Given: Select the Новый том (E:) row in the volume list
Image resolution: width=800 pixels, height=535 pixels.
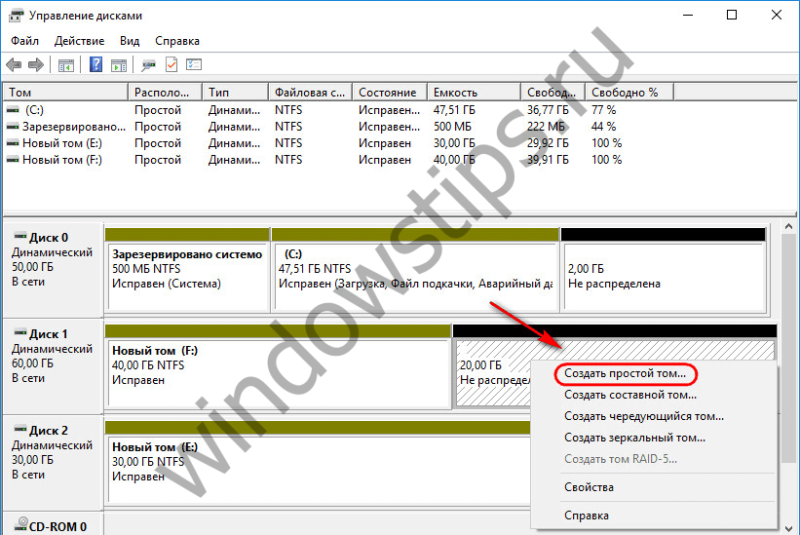Looking at the screenshot, I should tap(67, 143).
